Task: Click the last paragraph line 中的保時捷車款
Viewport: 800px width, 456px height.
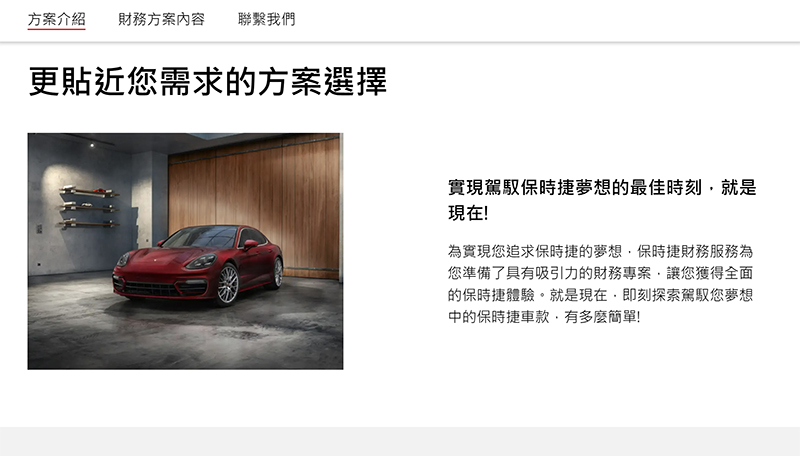Action: pyautogui.click(x=544, y=317)
